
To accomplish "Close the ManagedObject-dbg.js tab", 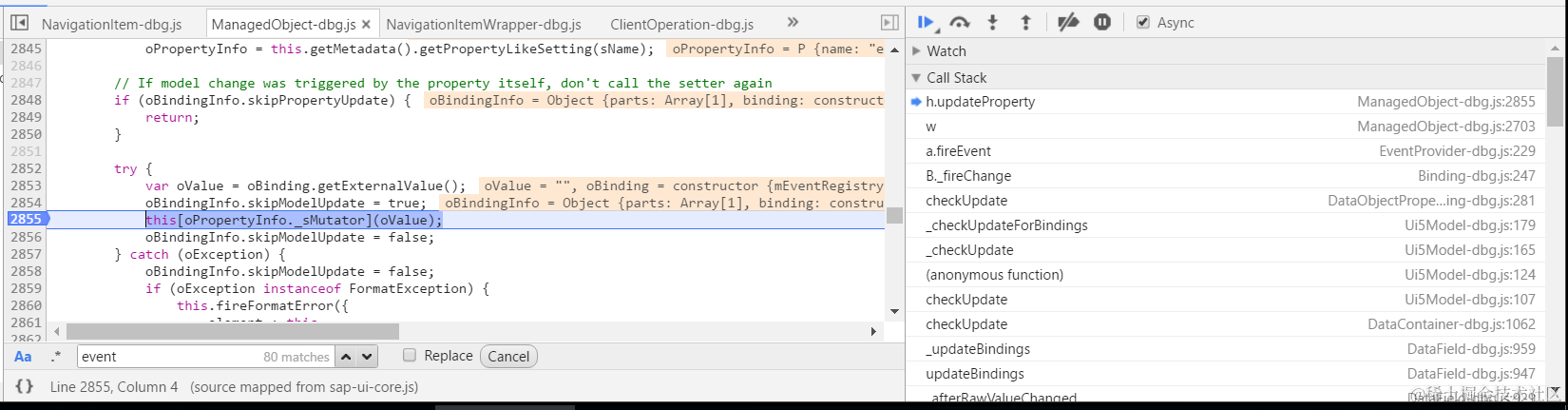I will click(x=368, y=24).
